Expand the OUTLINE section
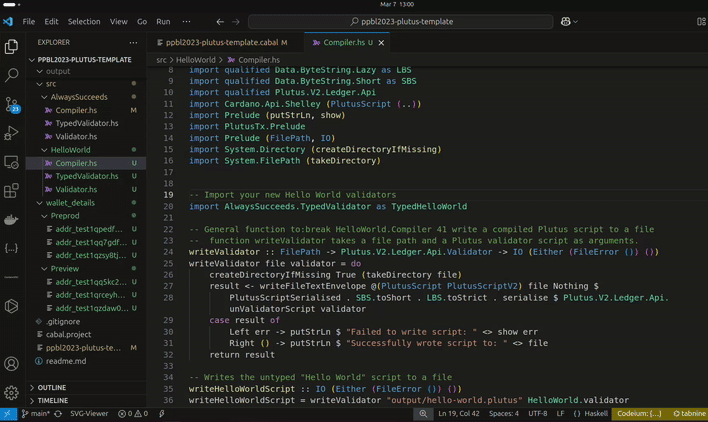This screenshot has height=422, width=708. (x=52, y=387)
